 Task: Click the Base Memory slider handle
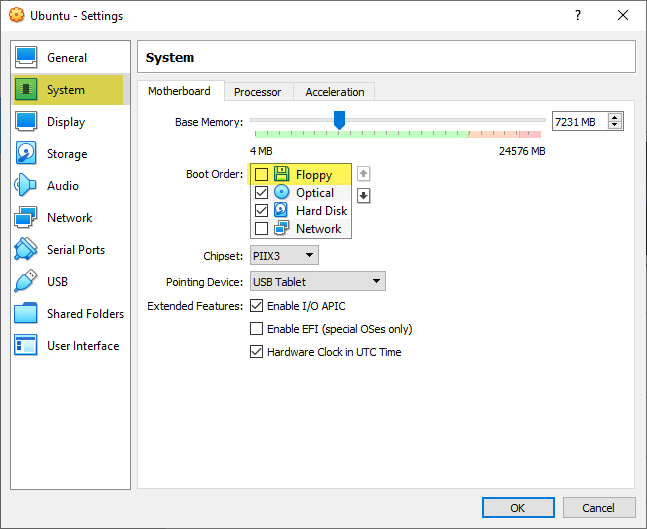click(x=339, y=120)
